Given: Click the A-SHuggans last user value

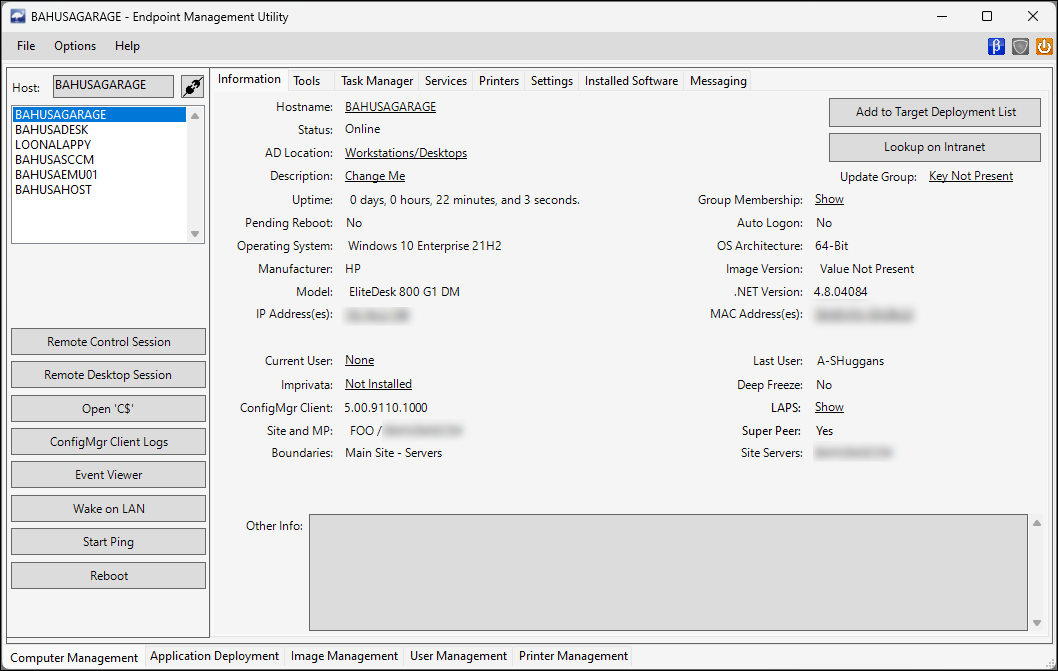Looking at the screenshot, I should click(x=850, y=361).
